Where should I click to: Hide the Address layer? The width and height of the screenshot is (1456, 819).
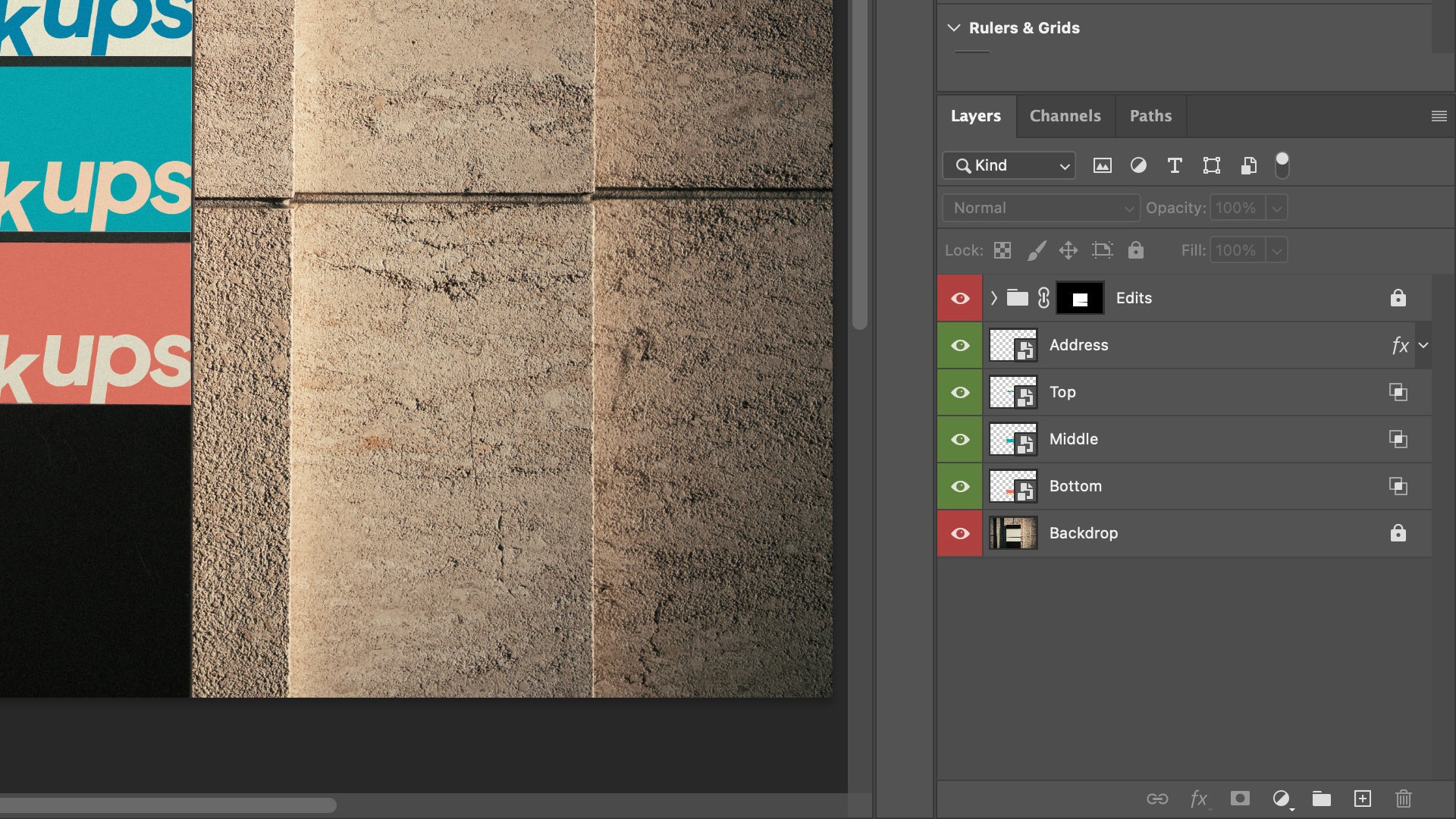pos(960,345)
